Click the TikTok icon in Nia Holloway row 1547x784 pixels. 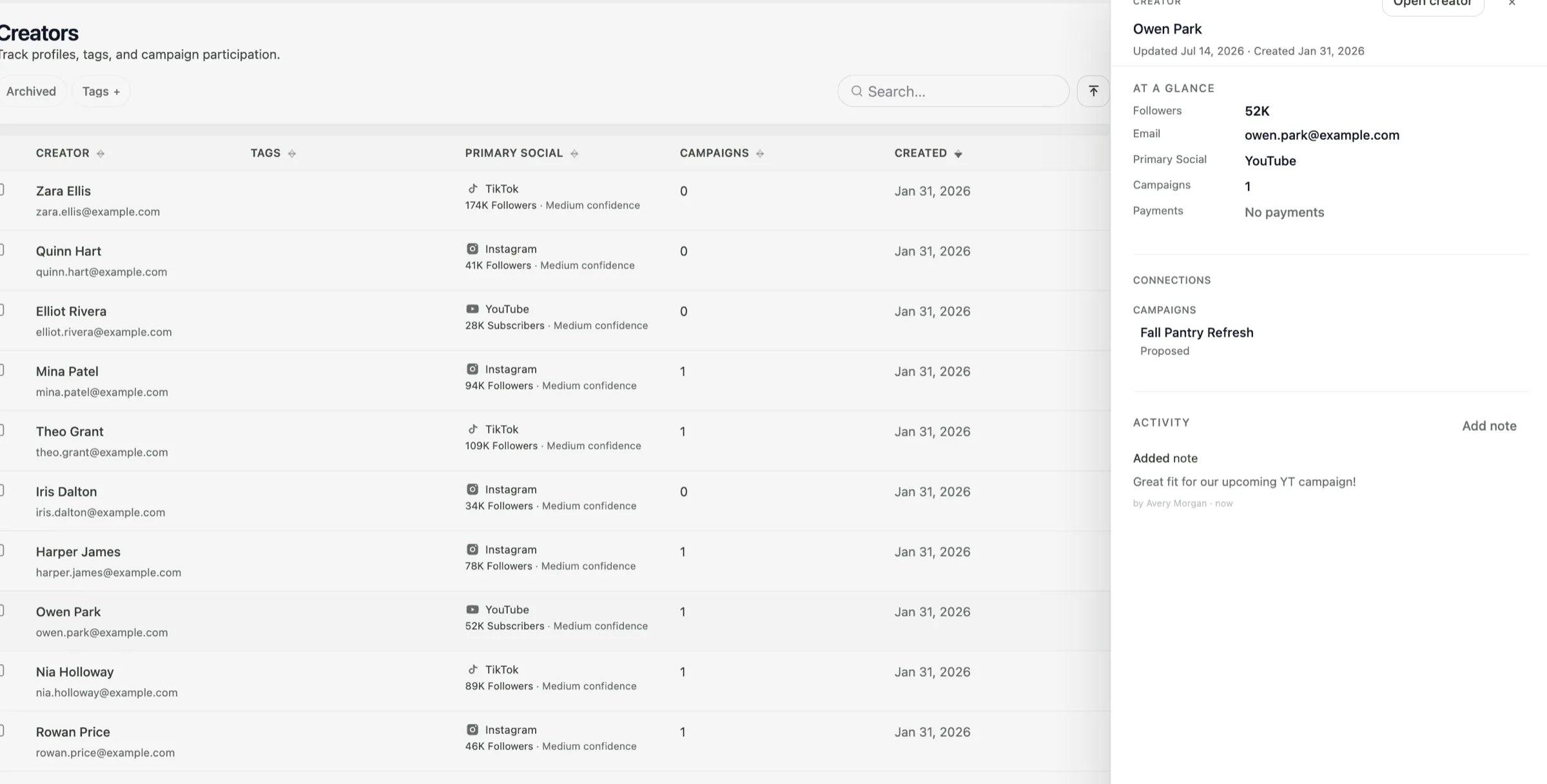[x=472, y=669]
